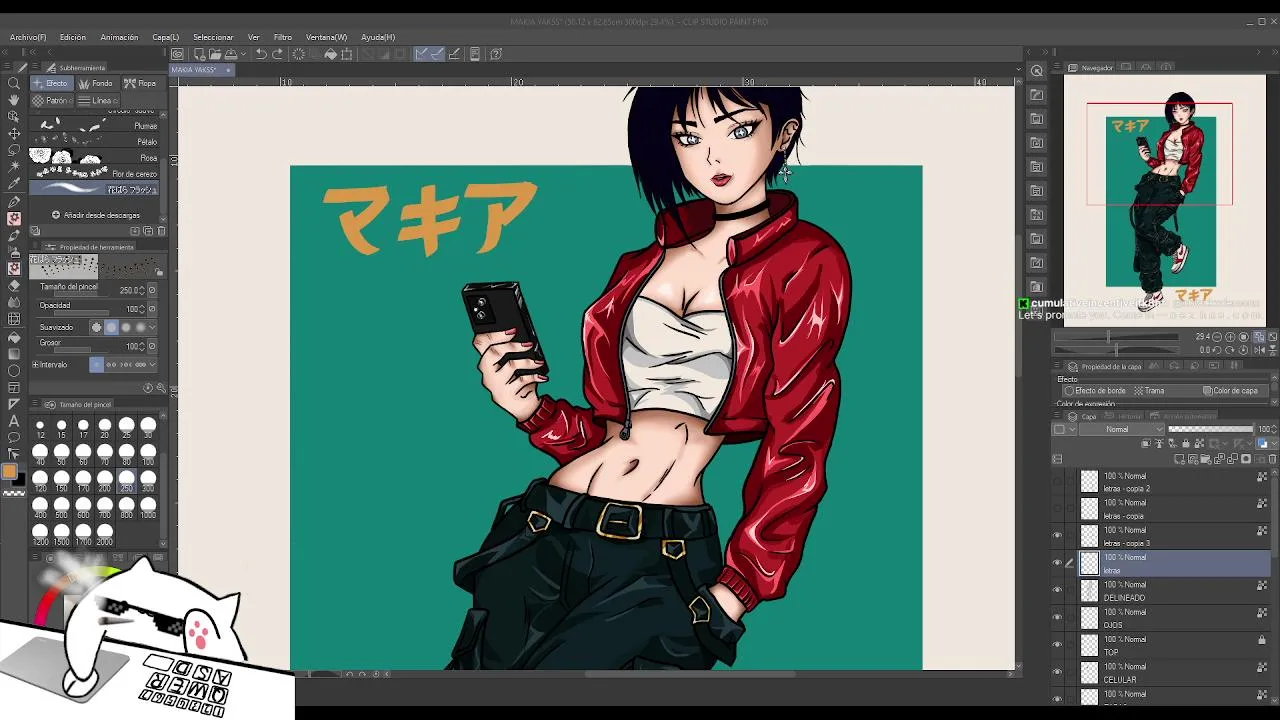
Task: Click the Undo arrow in command bar
Action: [x=261, y=54]
